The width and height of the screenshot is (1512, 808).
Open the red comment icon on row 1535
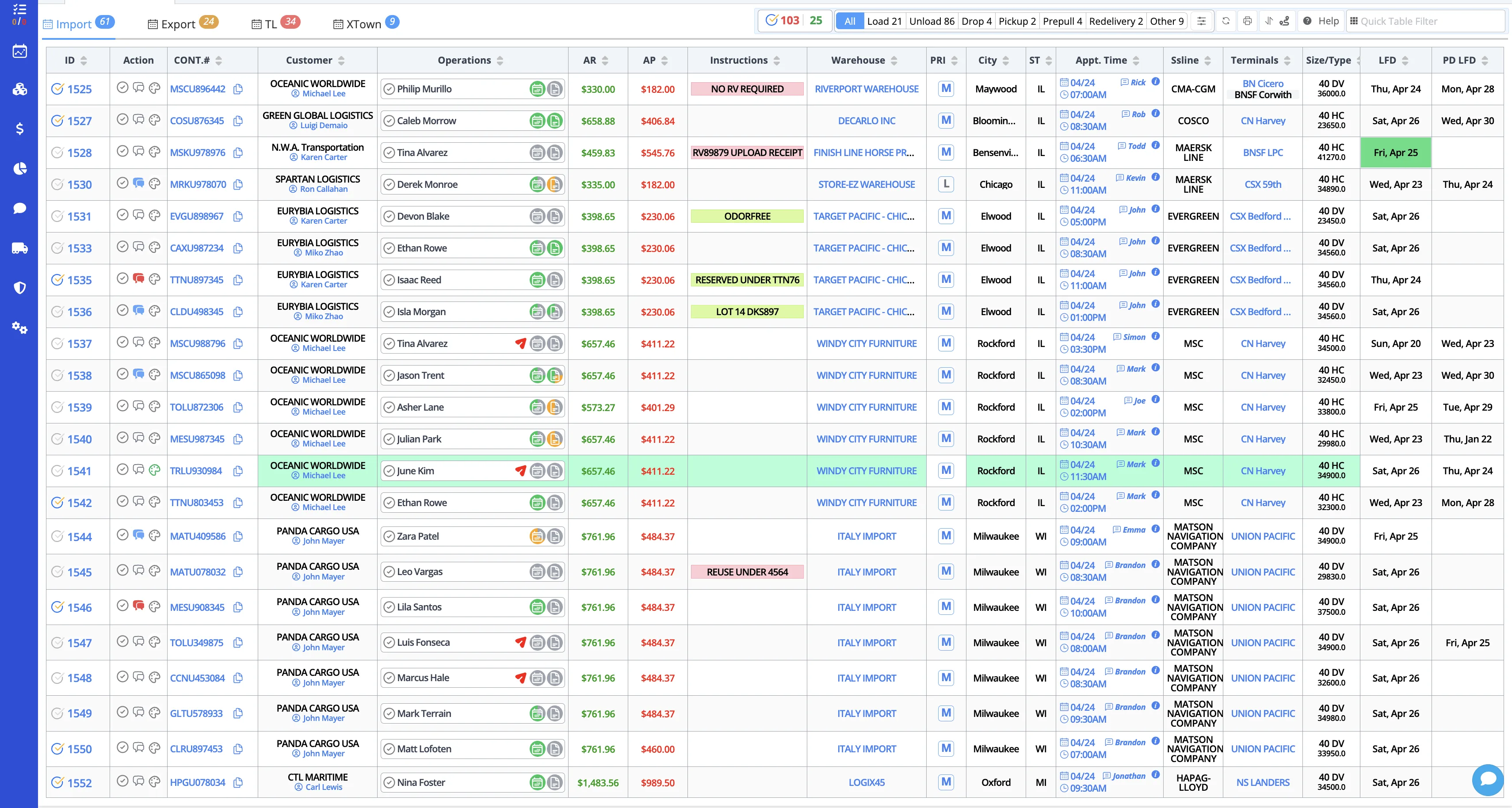138,278
